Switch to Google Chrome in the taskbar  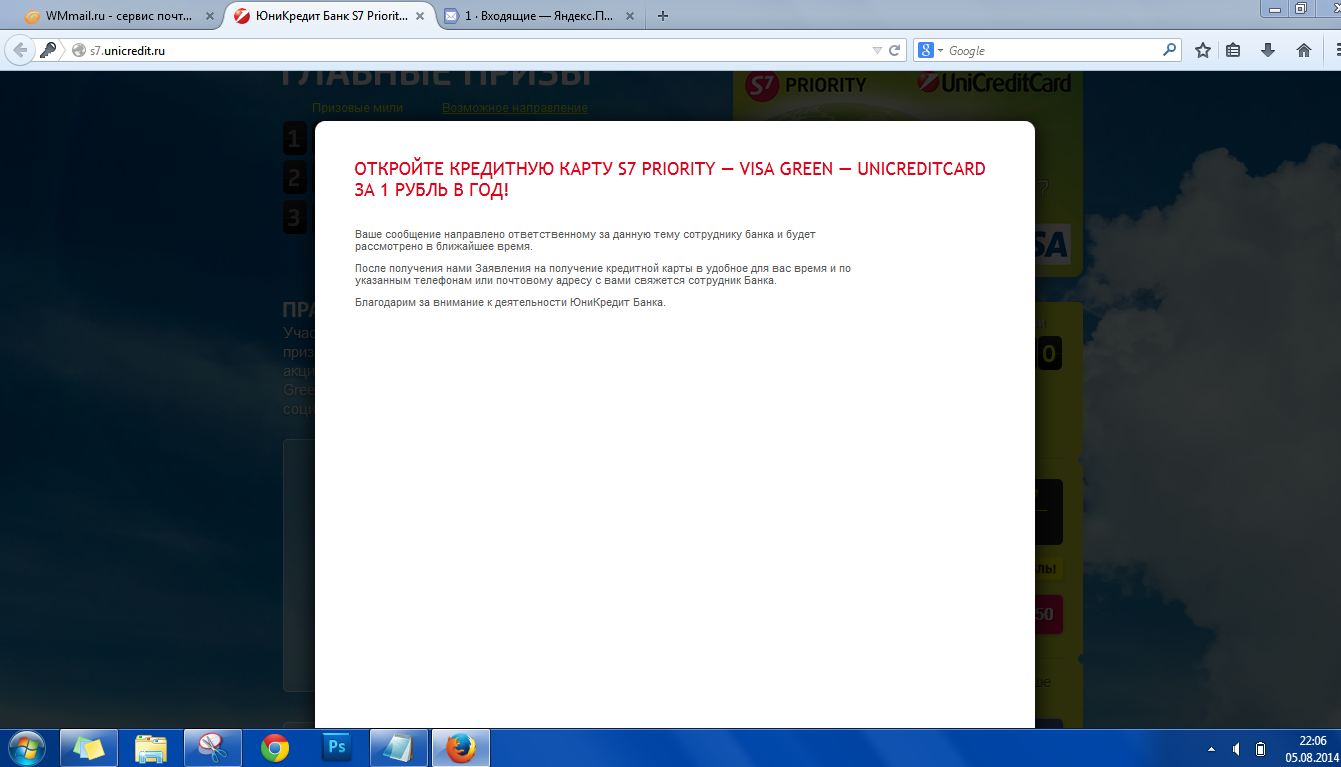(x=275, y=748)
